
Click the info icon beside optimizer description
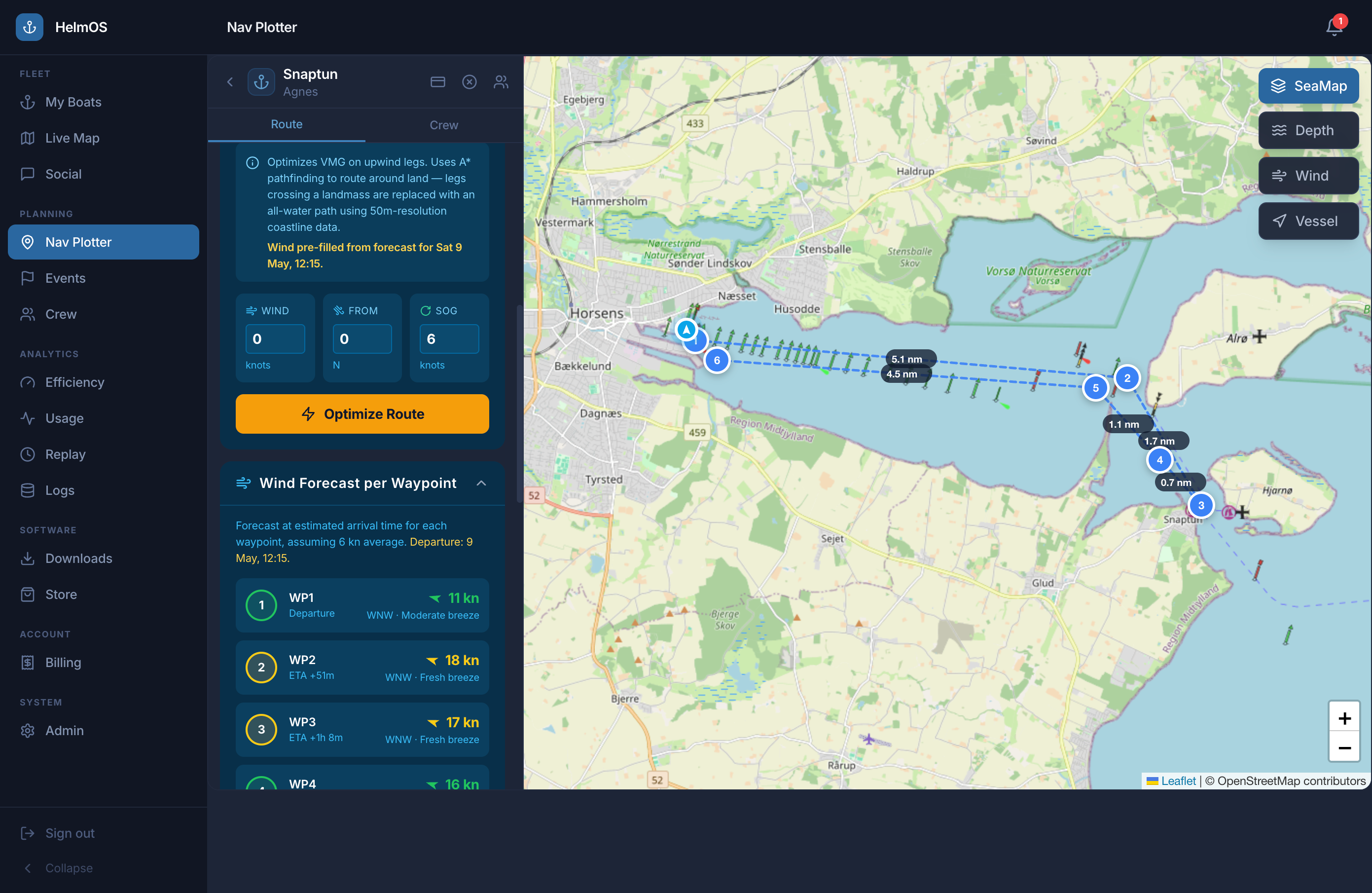click(x=253, y=163)
